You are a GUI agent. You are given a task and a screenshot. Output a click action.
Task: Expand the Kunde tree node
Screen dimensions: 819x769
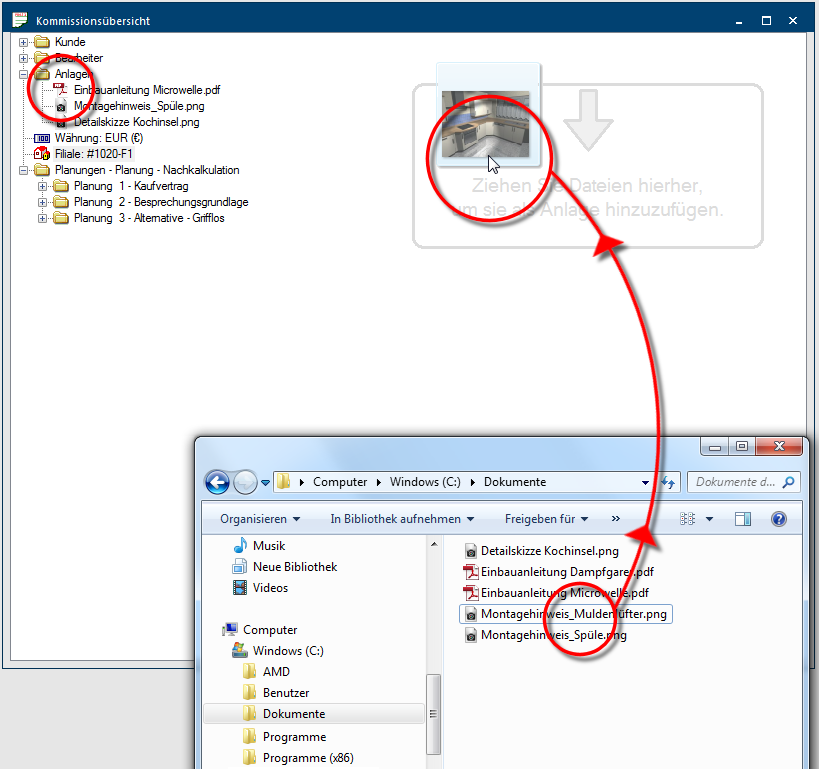24,42
